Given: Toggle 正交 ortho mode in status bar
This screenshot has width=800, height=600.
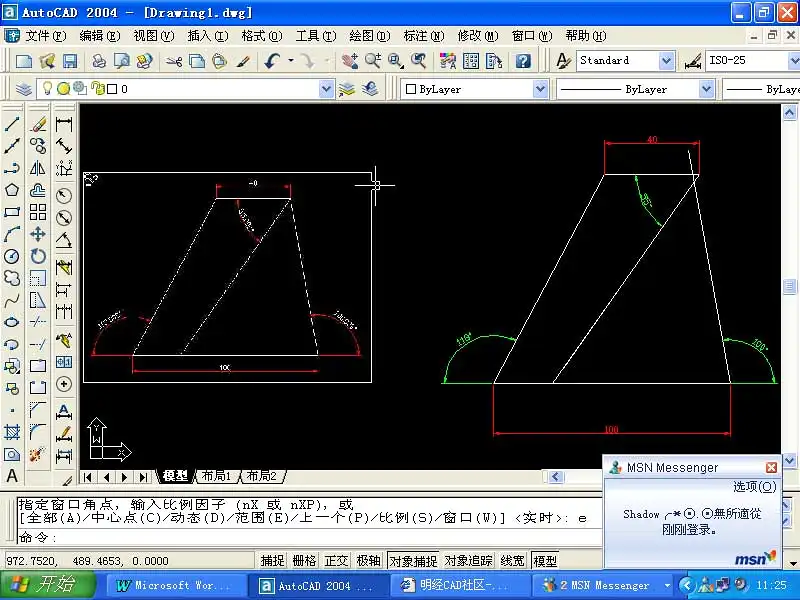Looking at the screenshot, I should (337, 561).
